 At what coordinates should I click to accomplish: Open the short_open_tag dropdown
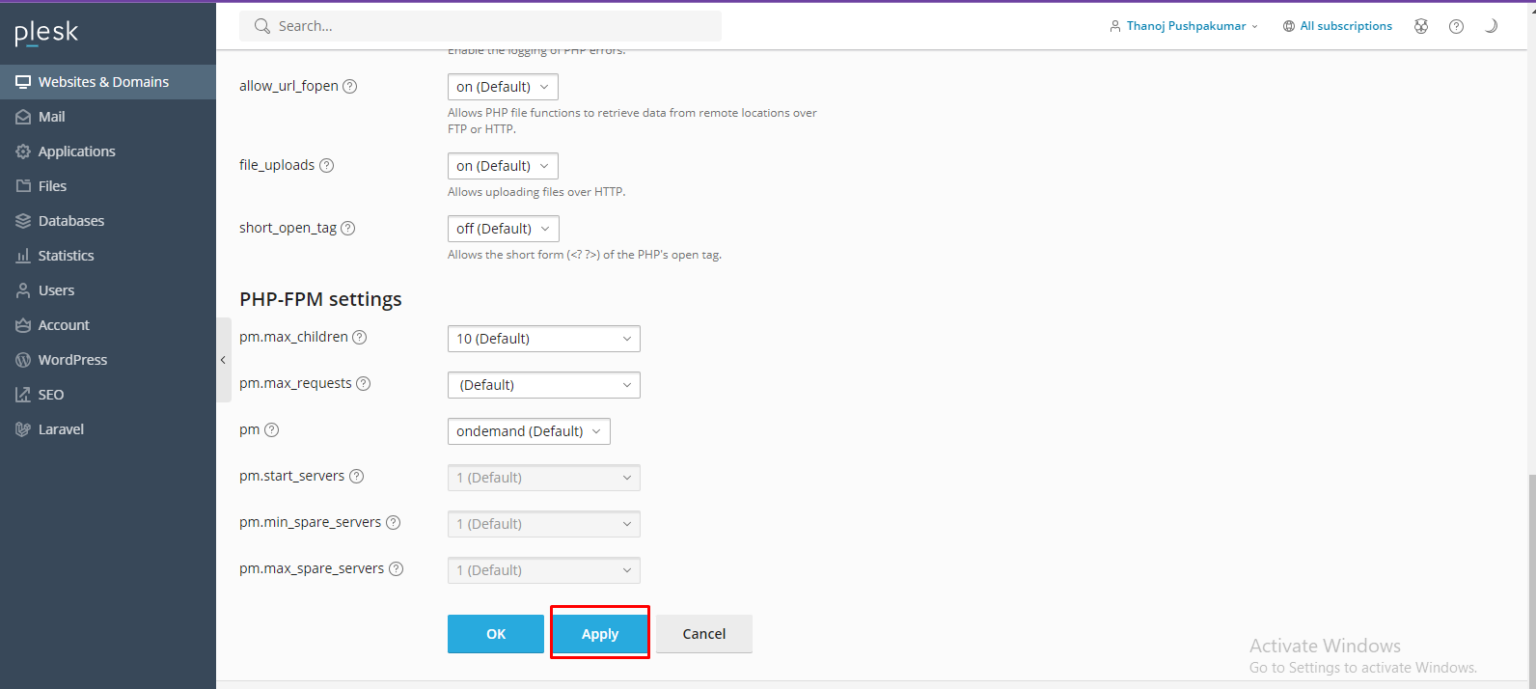click(503, 229)
